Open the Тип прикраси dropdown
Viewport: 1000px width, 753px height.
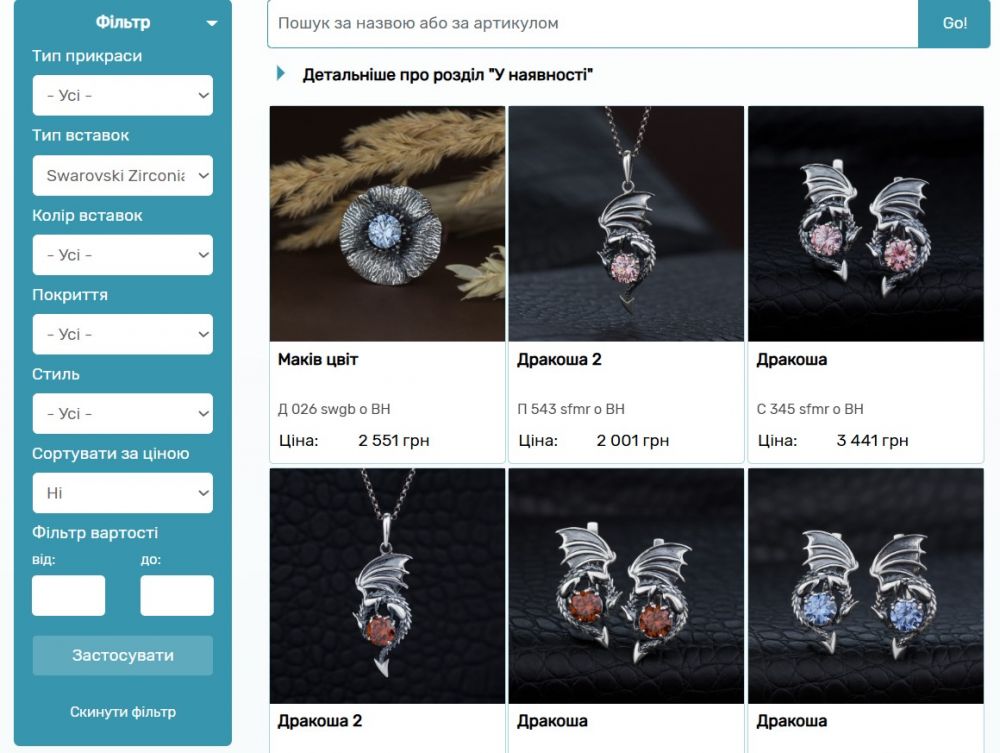pyautogui.click(x=122, y=96)
